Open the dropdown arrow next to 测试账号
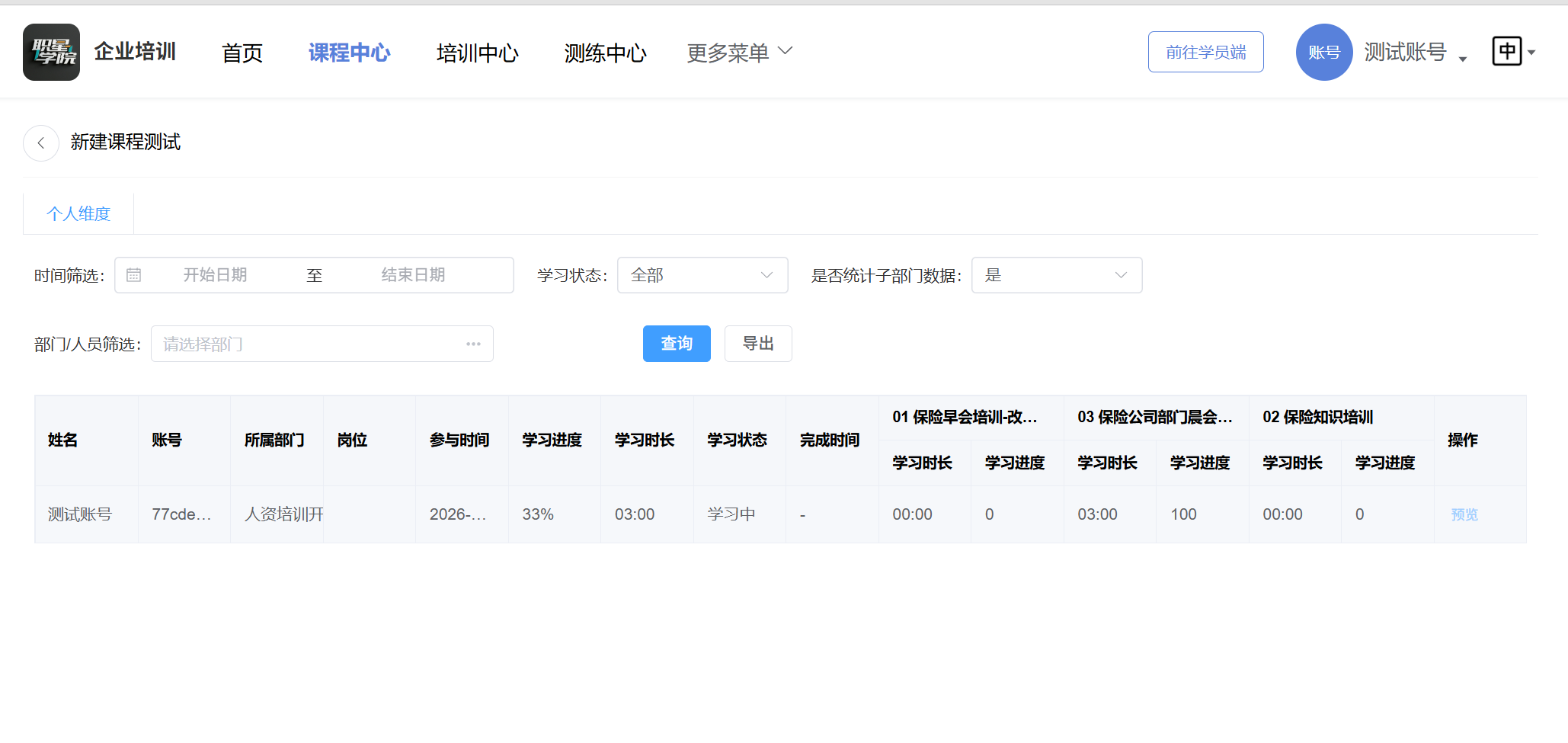 pos(1462,57)
